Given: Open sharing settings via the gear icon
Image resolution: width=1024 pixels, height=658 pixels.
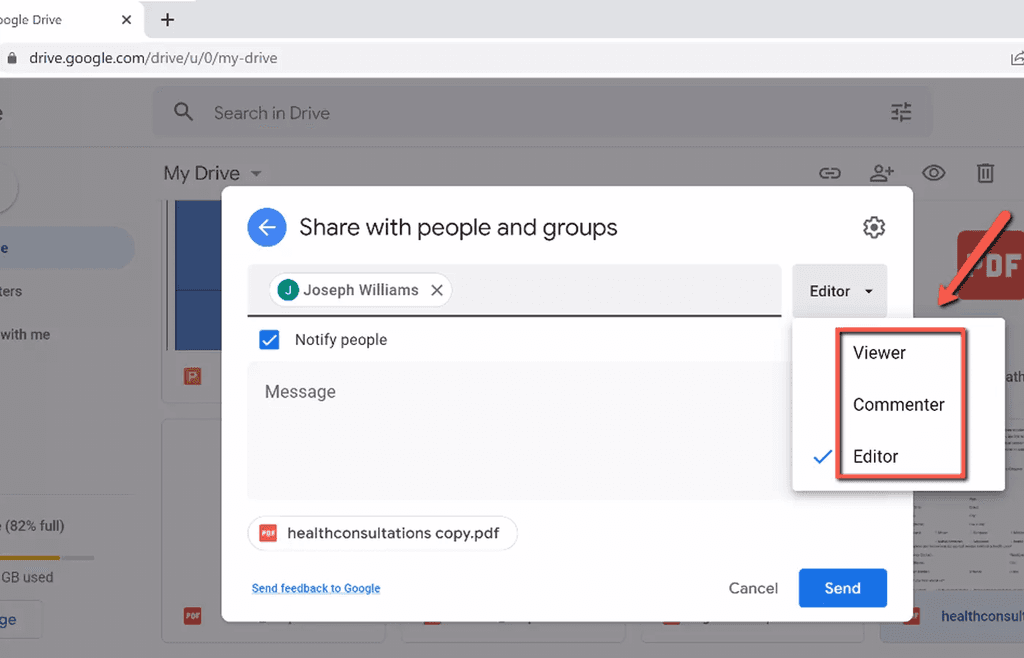Looking at the screenshot, I should 873,227.
